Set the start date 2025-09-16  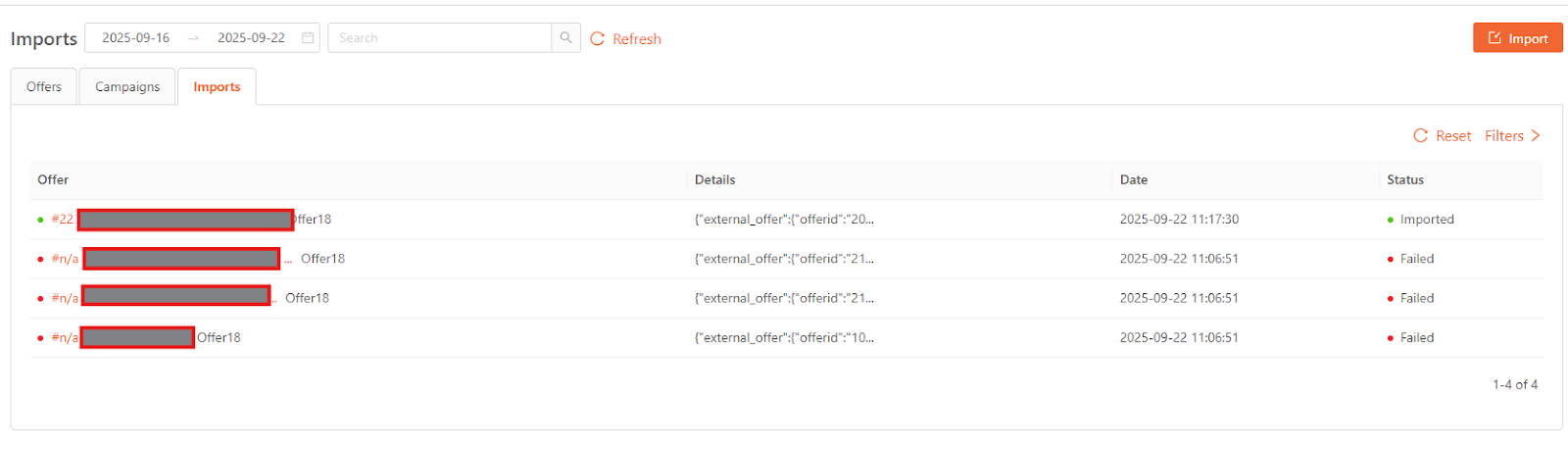[136, 38]
